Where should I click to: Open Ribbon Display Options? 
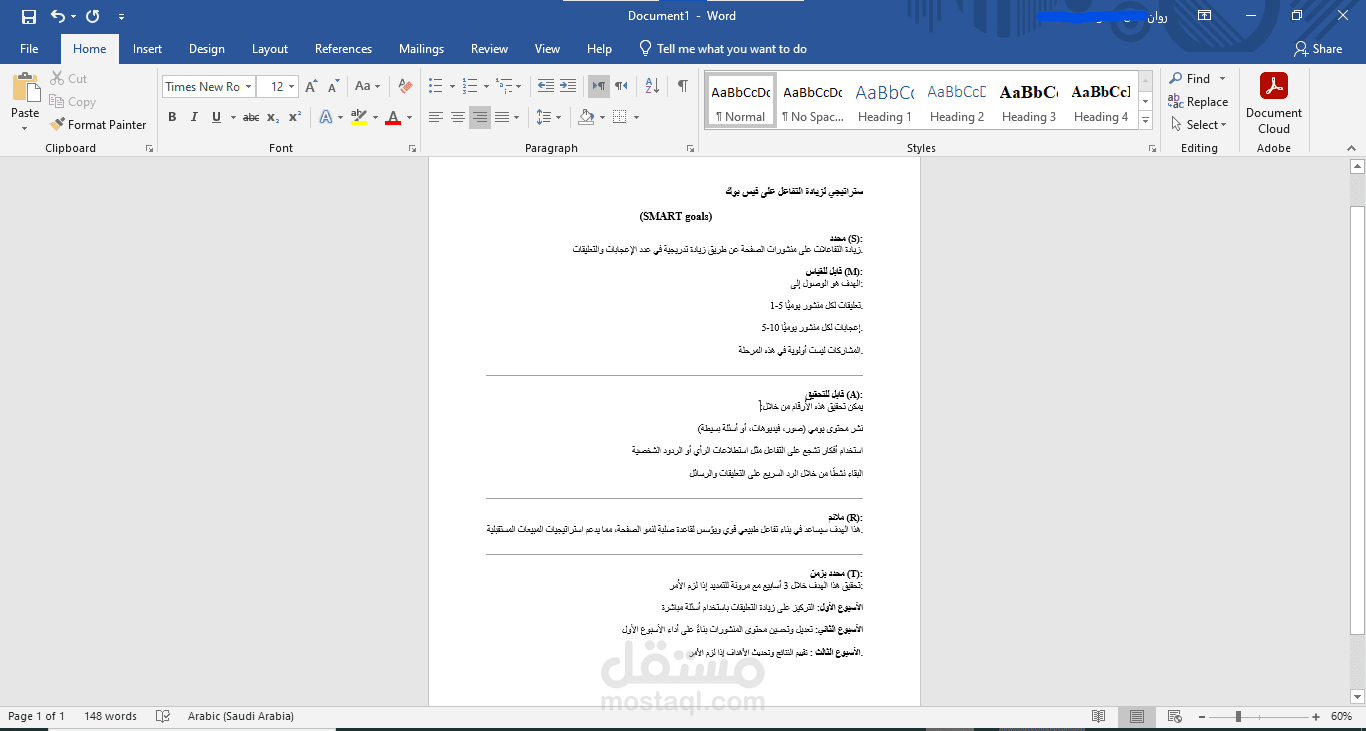click(1205, 16)
